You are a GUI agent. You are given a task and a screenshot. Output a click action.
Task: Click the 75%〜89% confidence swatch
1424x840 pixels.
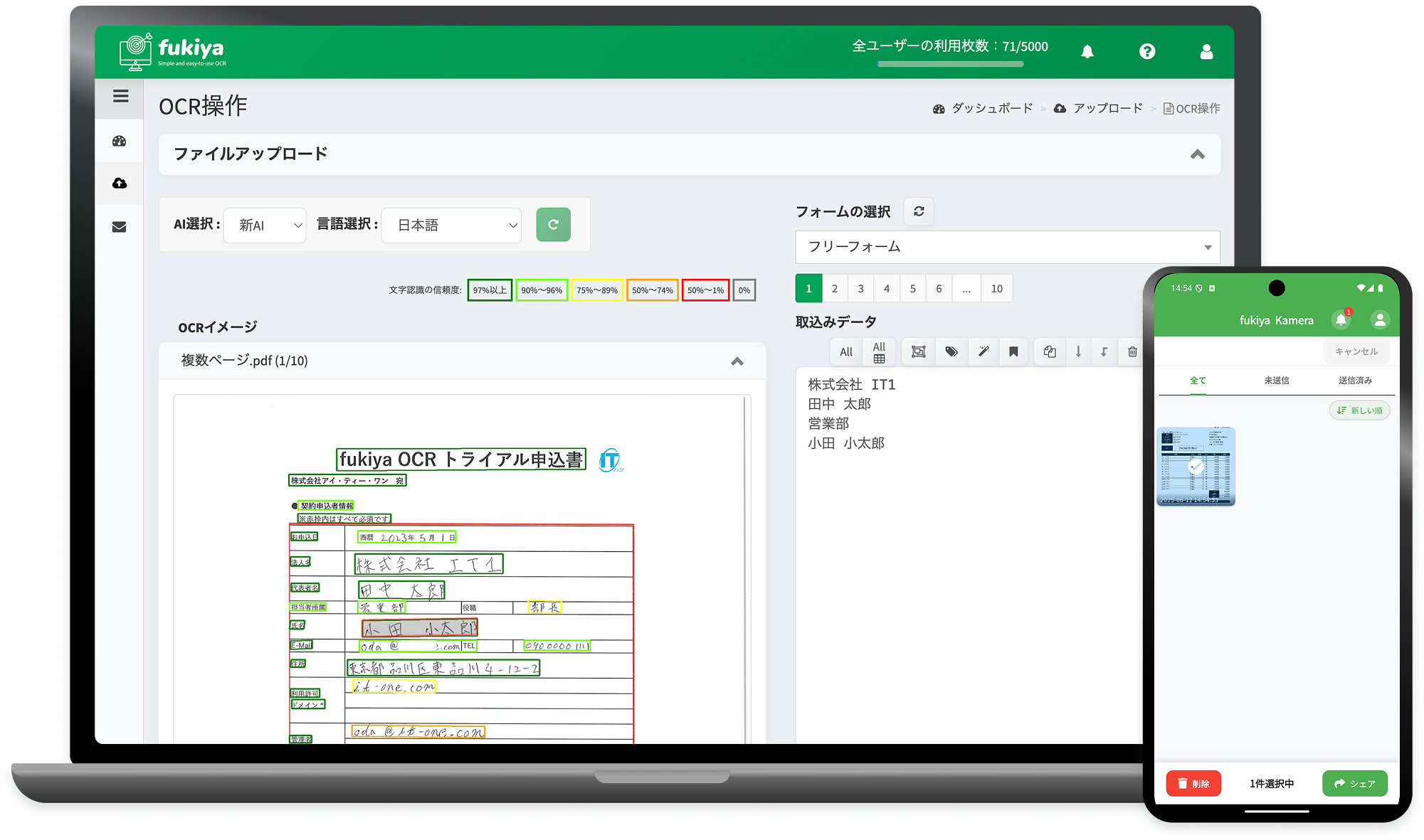(x=597, y=290)
